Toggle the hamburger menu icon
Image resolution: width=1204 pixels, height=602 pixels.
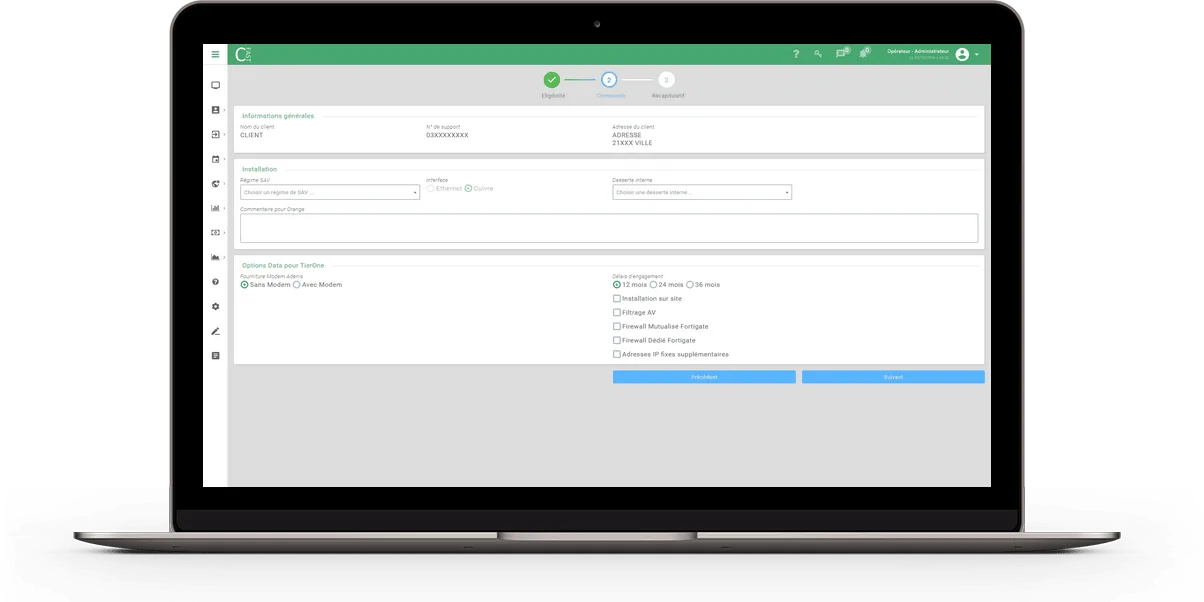click(x=215, y=55)
